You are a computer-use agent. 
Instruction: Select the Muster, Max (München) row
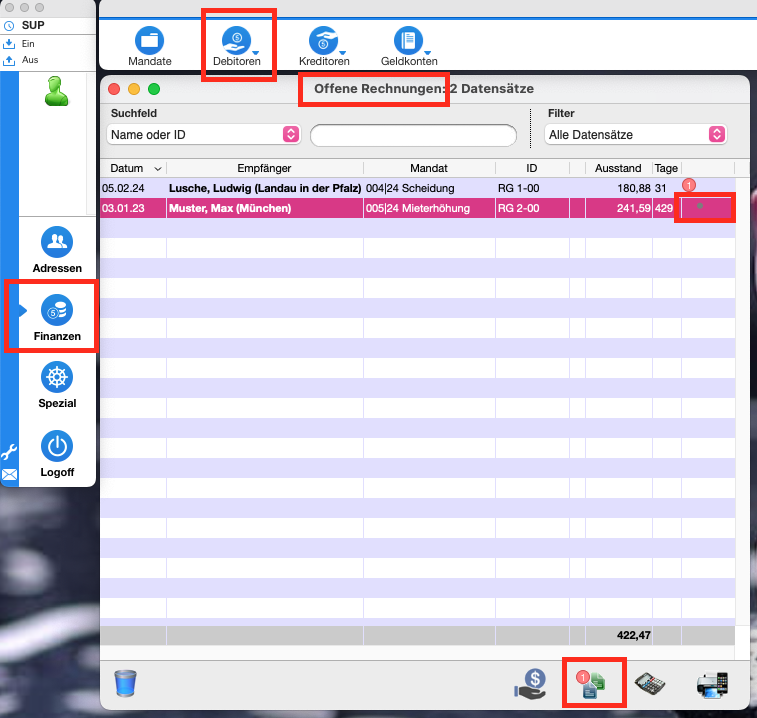click(x=418, y=208)
